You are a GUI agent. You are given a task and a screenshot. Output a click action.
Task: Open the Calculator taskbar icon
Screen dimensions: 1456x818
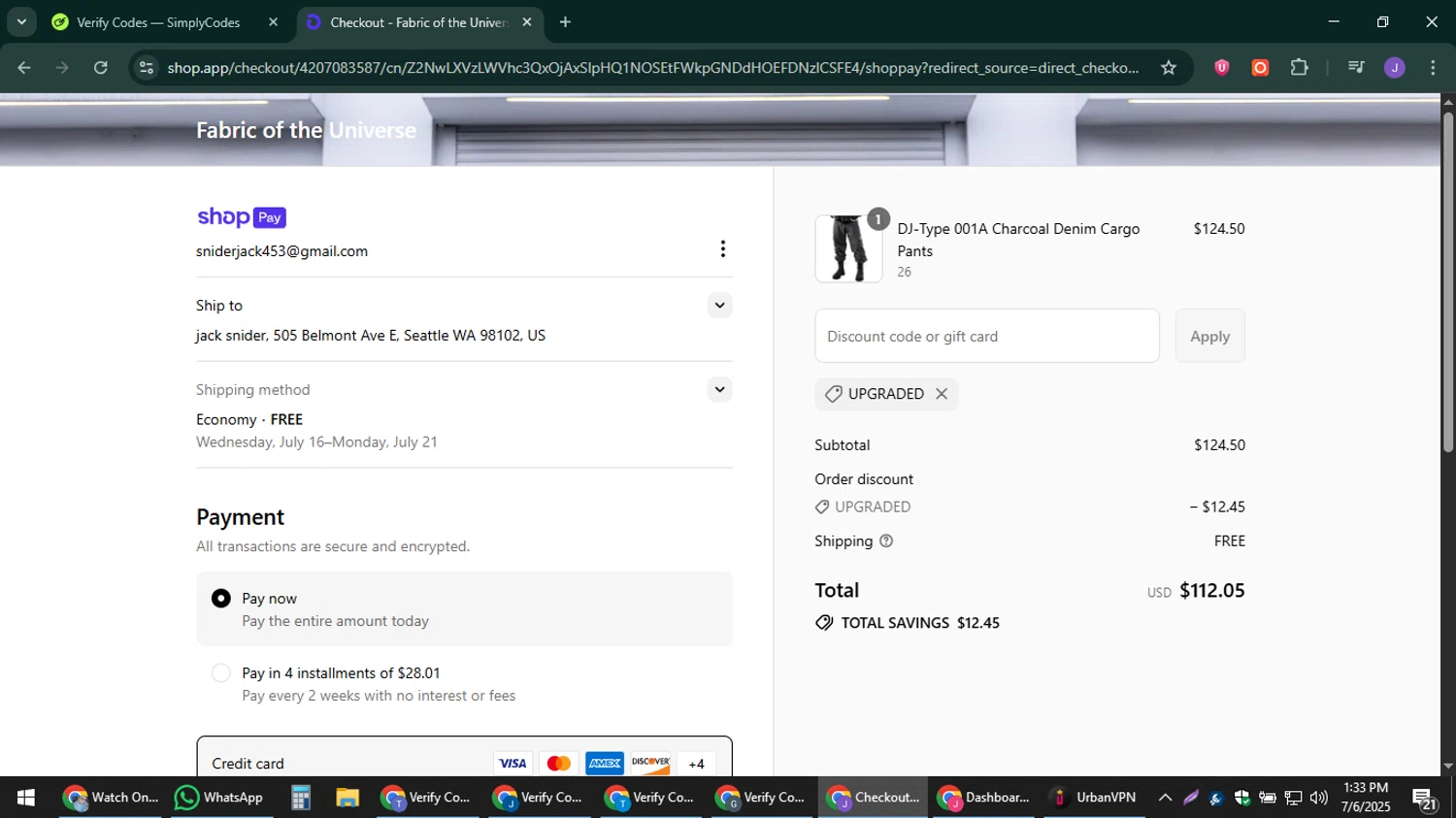(x=301, y=798)
